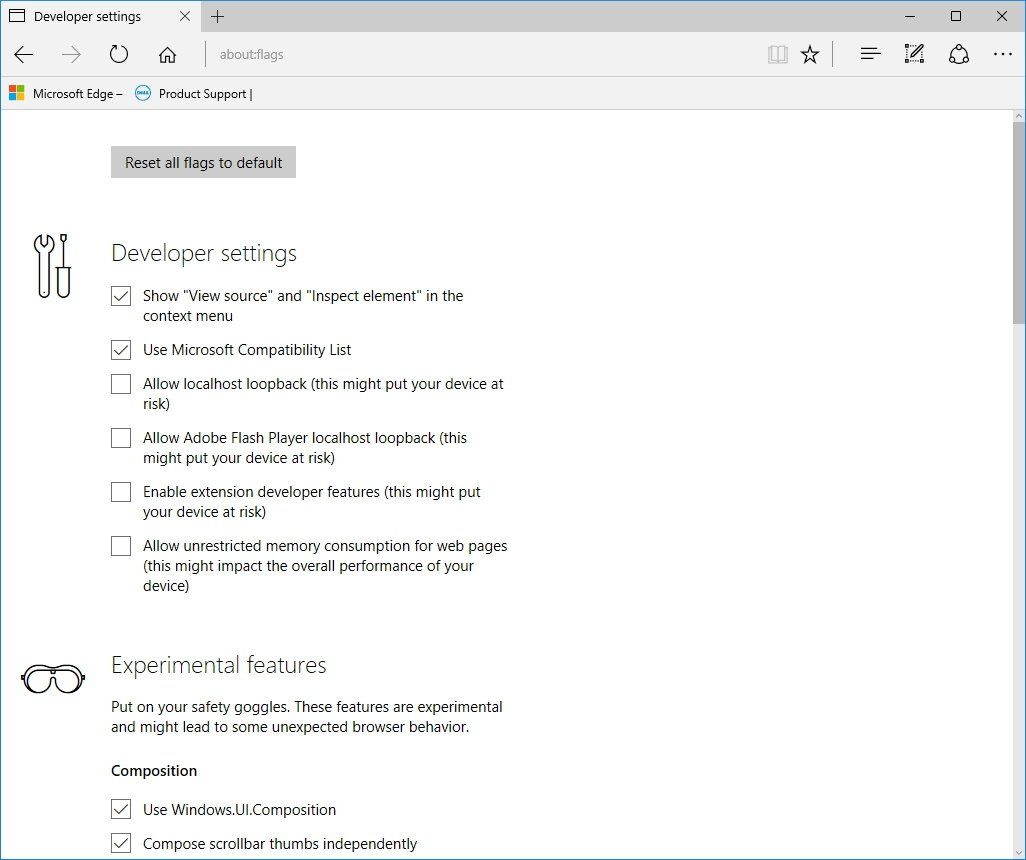Add this page to favorites
The image size is (1026, 860).
point(810,54)
